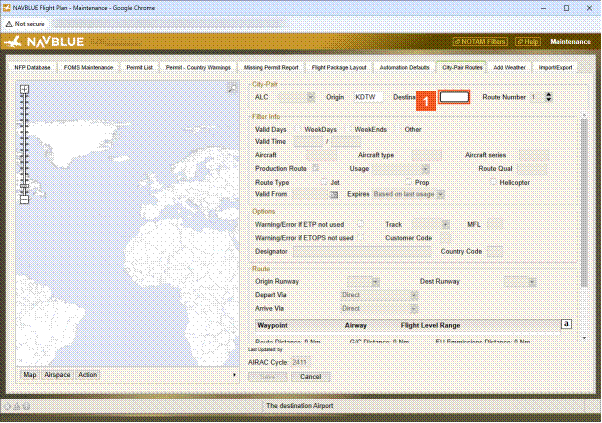Click the Customer Code field

[x=445, y=238]
